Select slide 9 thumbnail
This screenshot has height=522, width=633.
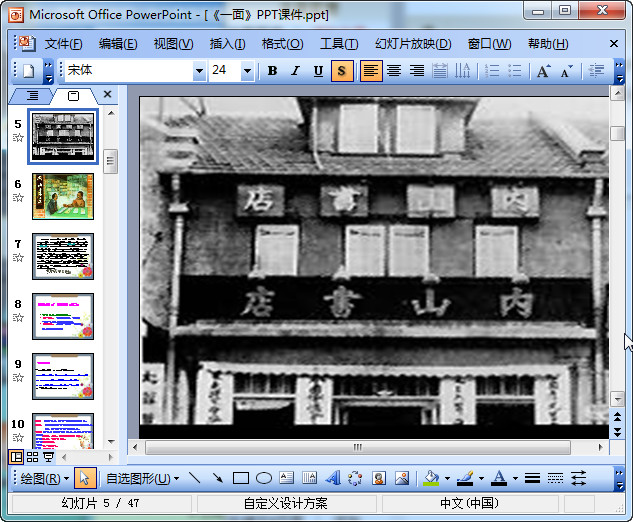[63, 377]
